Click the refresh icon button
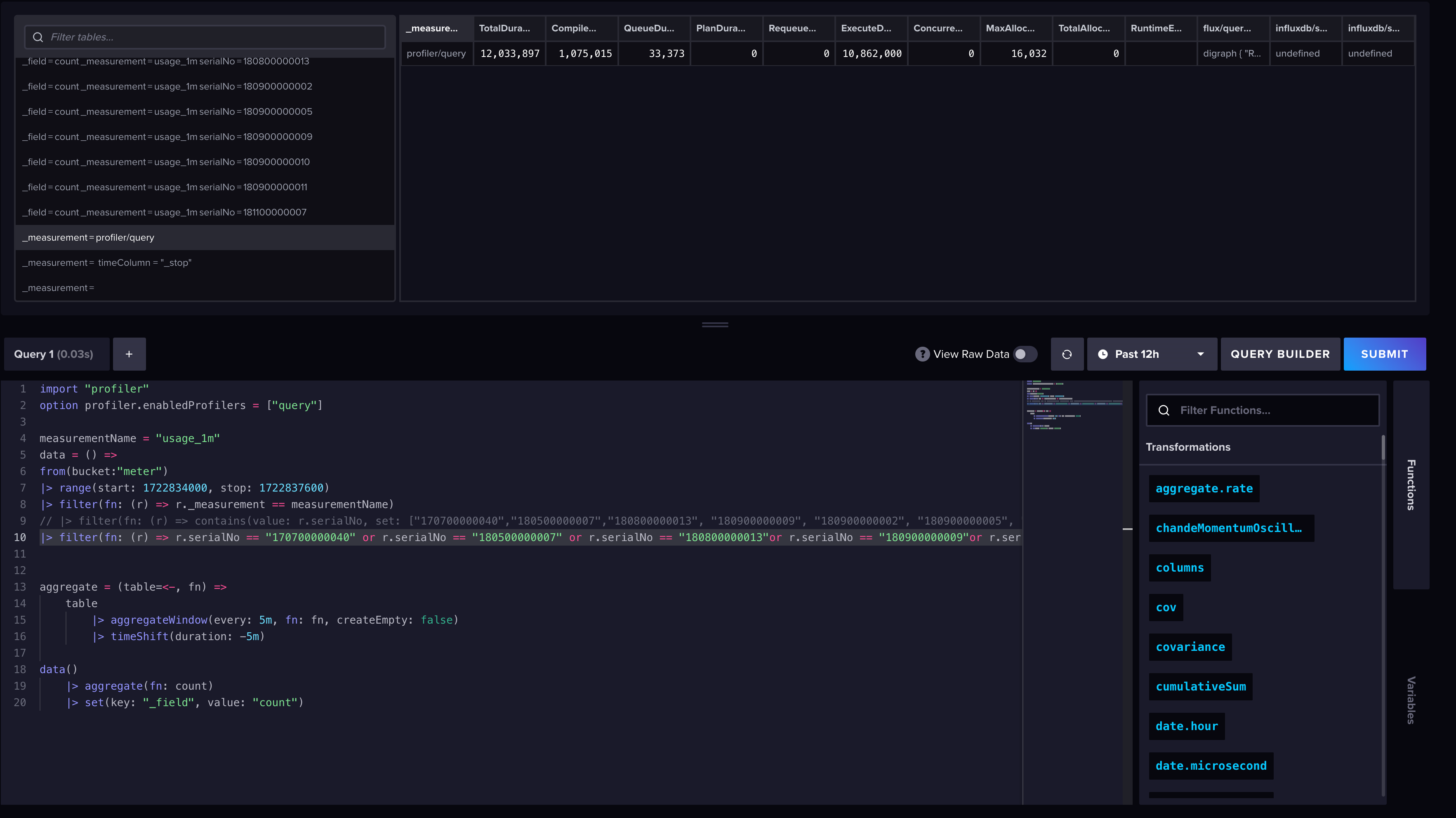1456x818 pixels. point(1067,354)
